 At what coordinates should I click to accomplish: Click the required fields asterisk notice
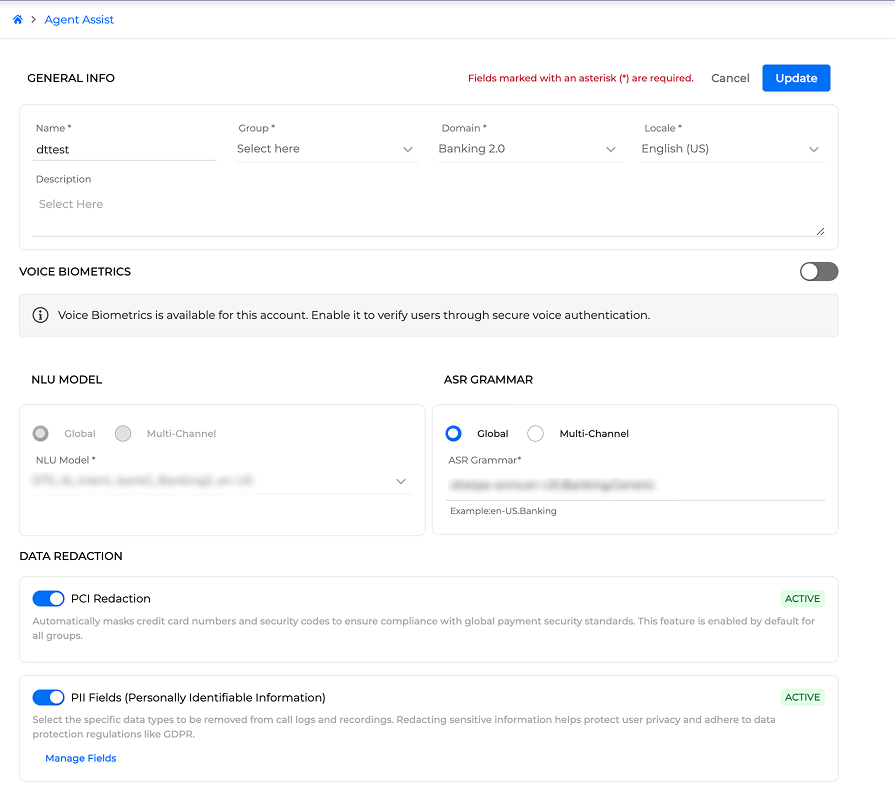[580, 78]
